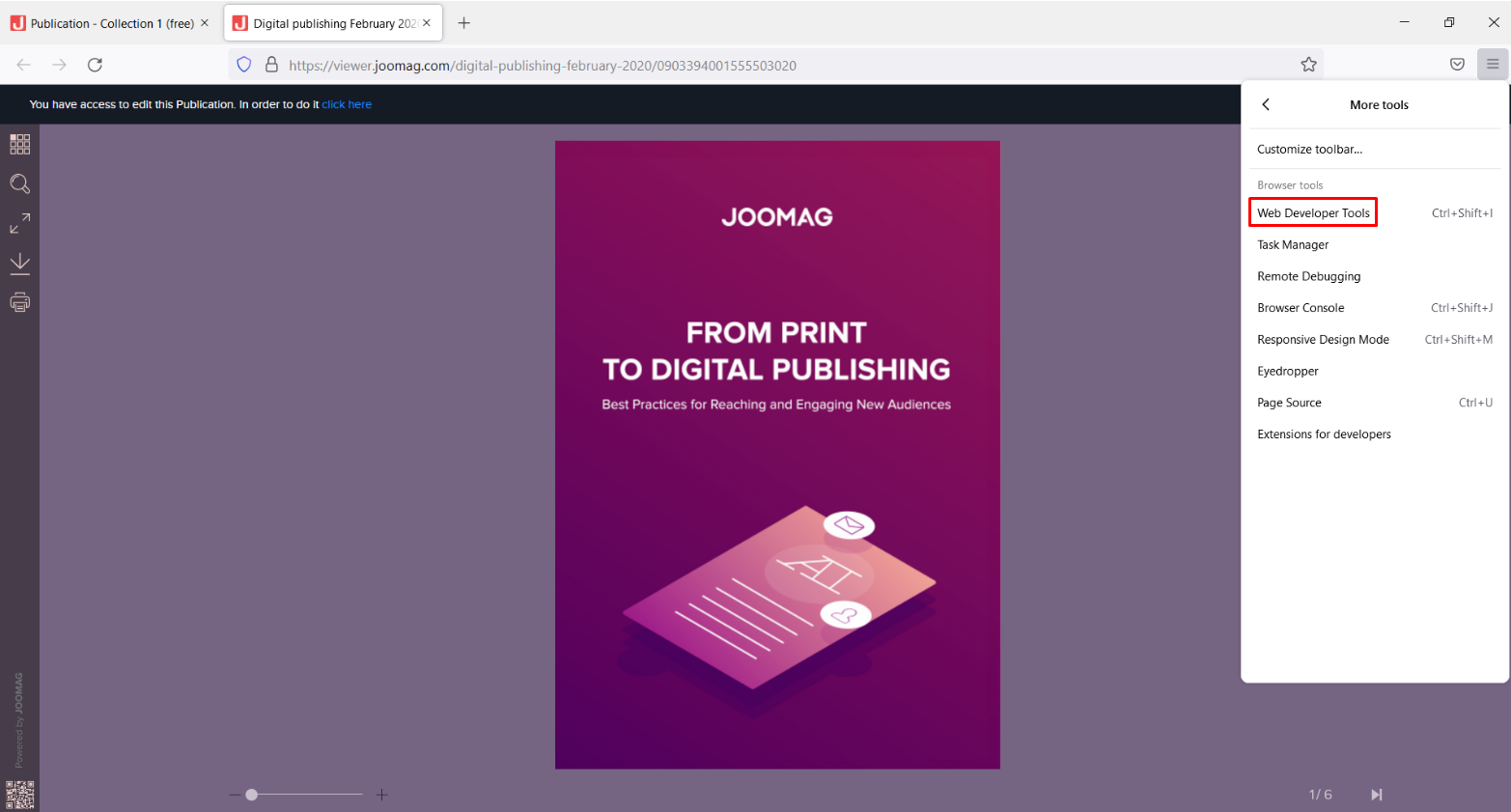
Task: Print the publication using printer icon
Action: (19, 303)
